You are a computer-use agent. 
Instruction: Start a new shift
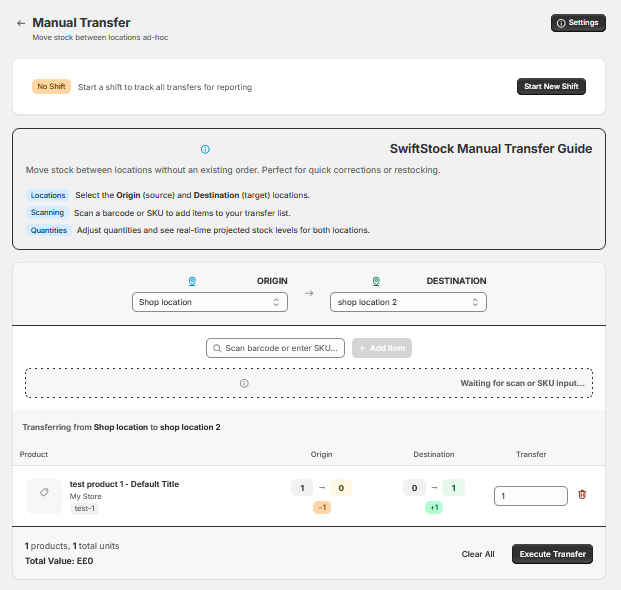tap(551, 86)
